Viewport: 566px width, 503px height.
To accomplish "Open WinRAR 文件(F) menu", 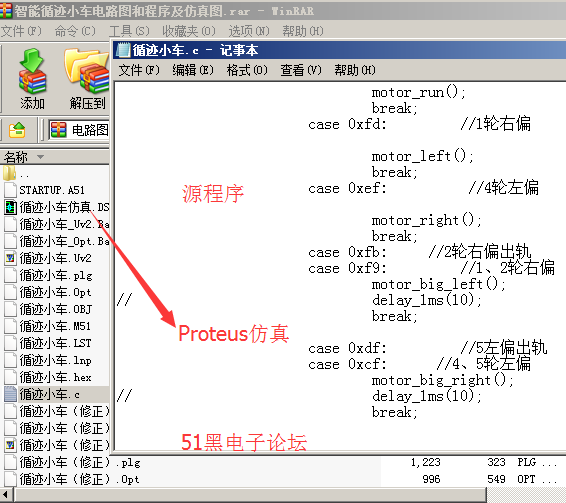I will point(21,31).
